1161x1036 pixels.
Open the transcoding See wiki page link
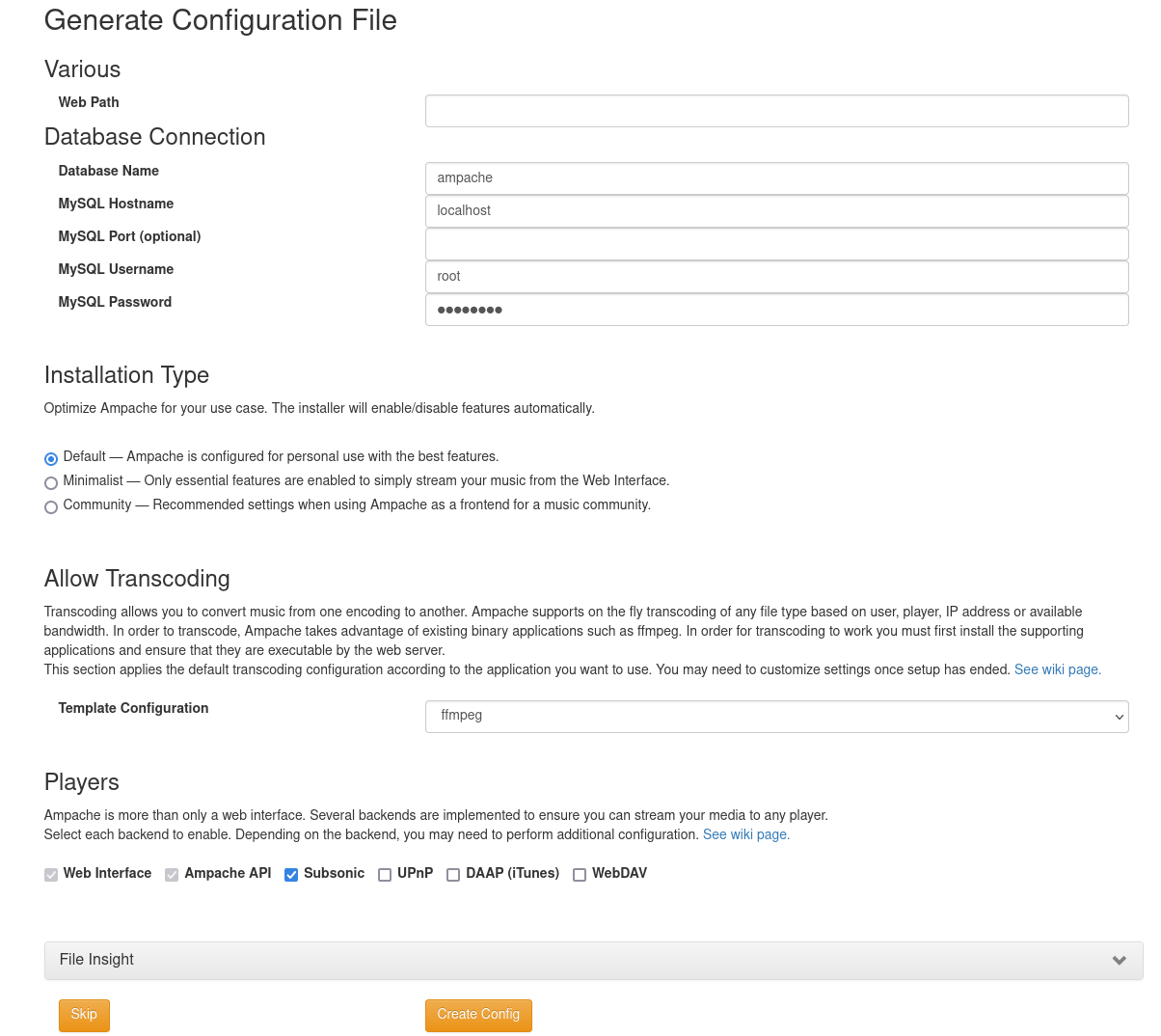coord(1057,669)
